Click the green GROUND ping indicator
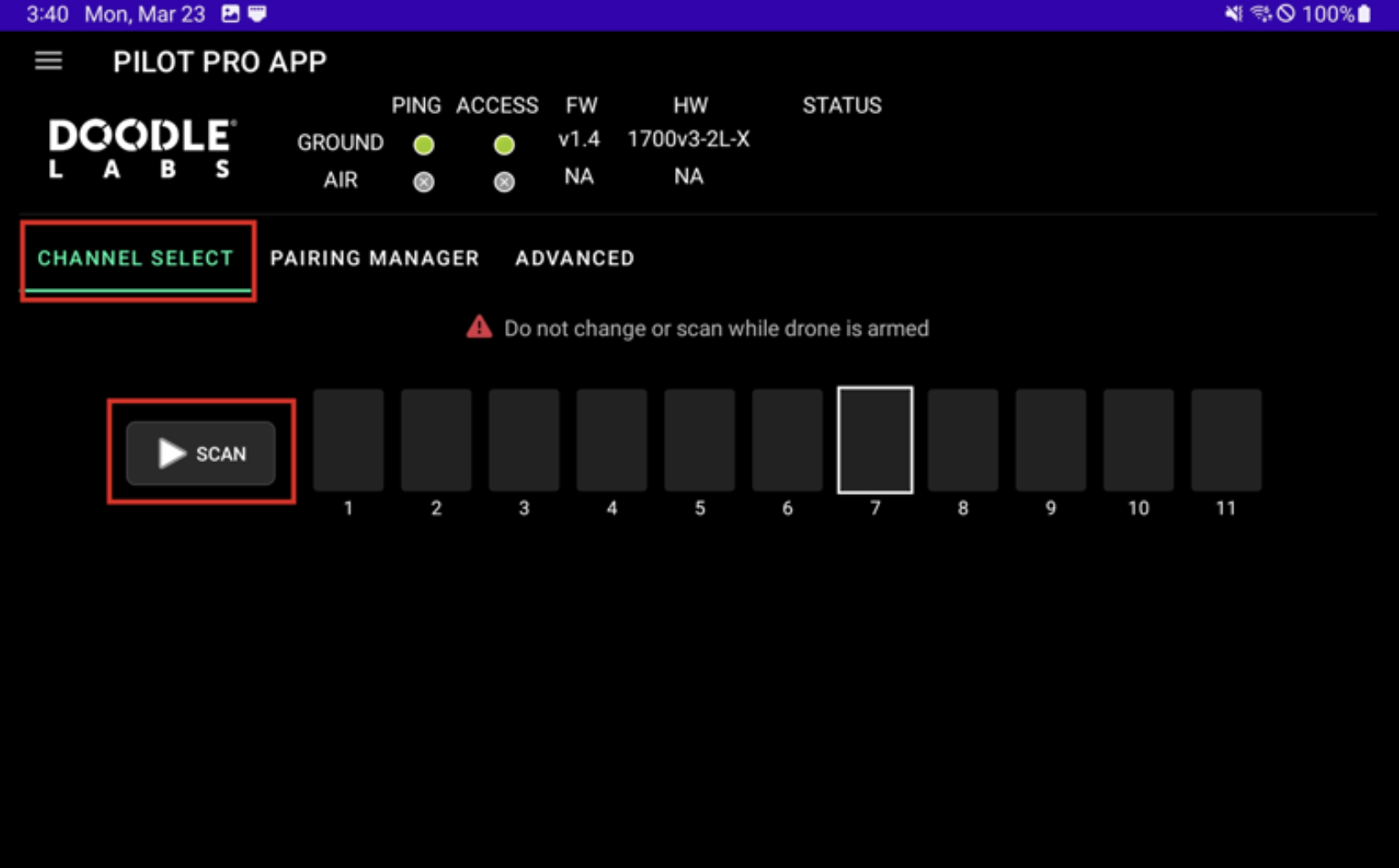Screen dimensions: 1399x868 423,145
